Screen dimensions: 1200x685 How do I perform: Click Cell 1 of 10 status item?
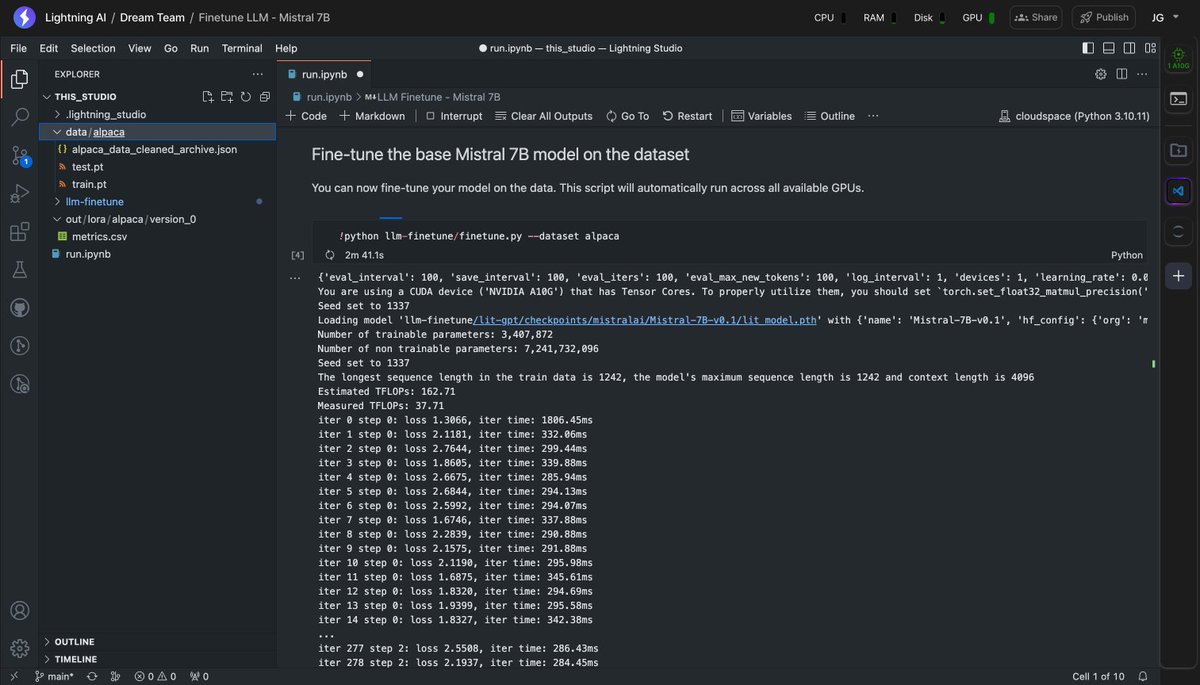(1099, 676)
